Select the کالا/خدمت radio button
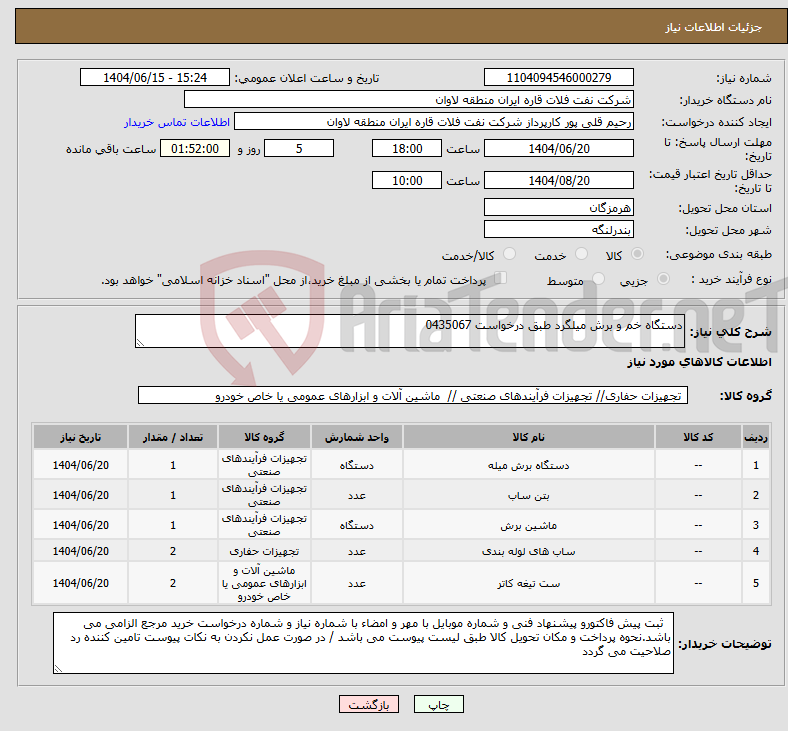Image resolution: width=788 pixels, height=731 pixels. tap(510, 254)
